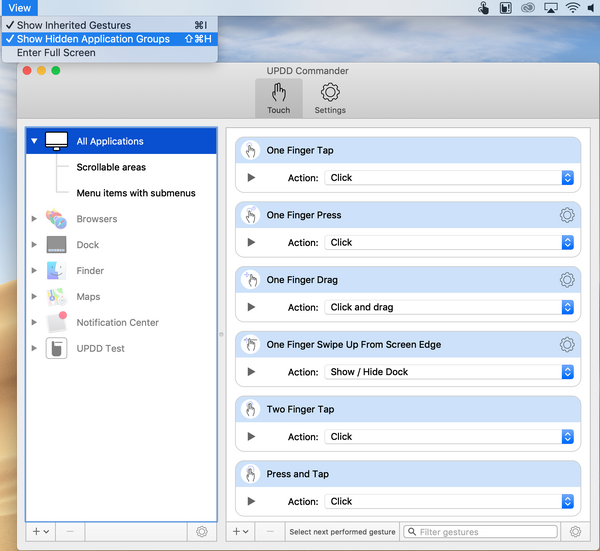This screenshot has width=600, height=551.
Task: Click the remove application minus button
Action: (x=70, y=532)
